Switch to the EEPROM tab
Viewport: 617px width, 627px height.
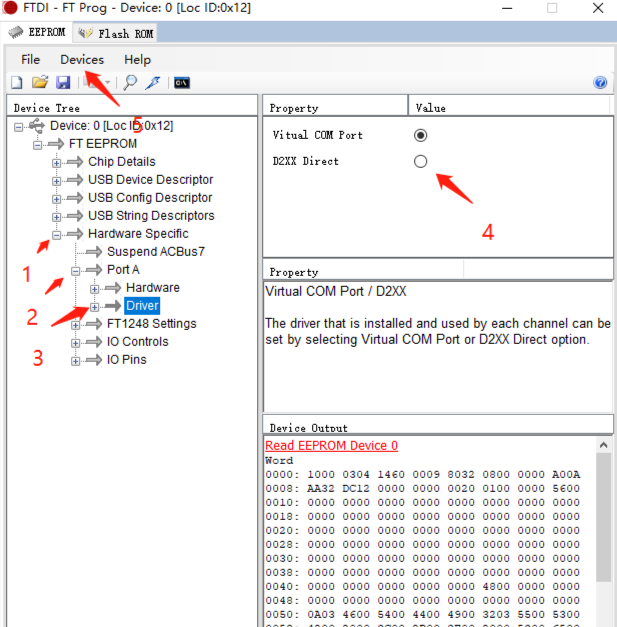coord(37,32)
